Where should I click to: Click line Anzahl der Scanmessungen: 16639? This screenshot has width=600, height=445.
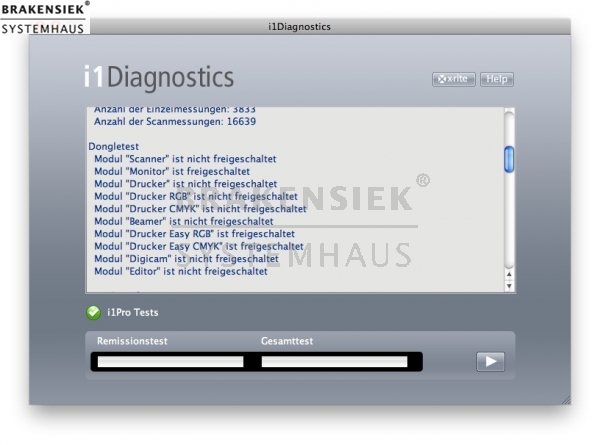(175, 122)
